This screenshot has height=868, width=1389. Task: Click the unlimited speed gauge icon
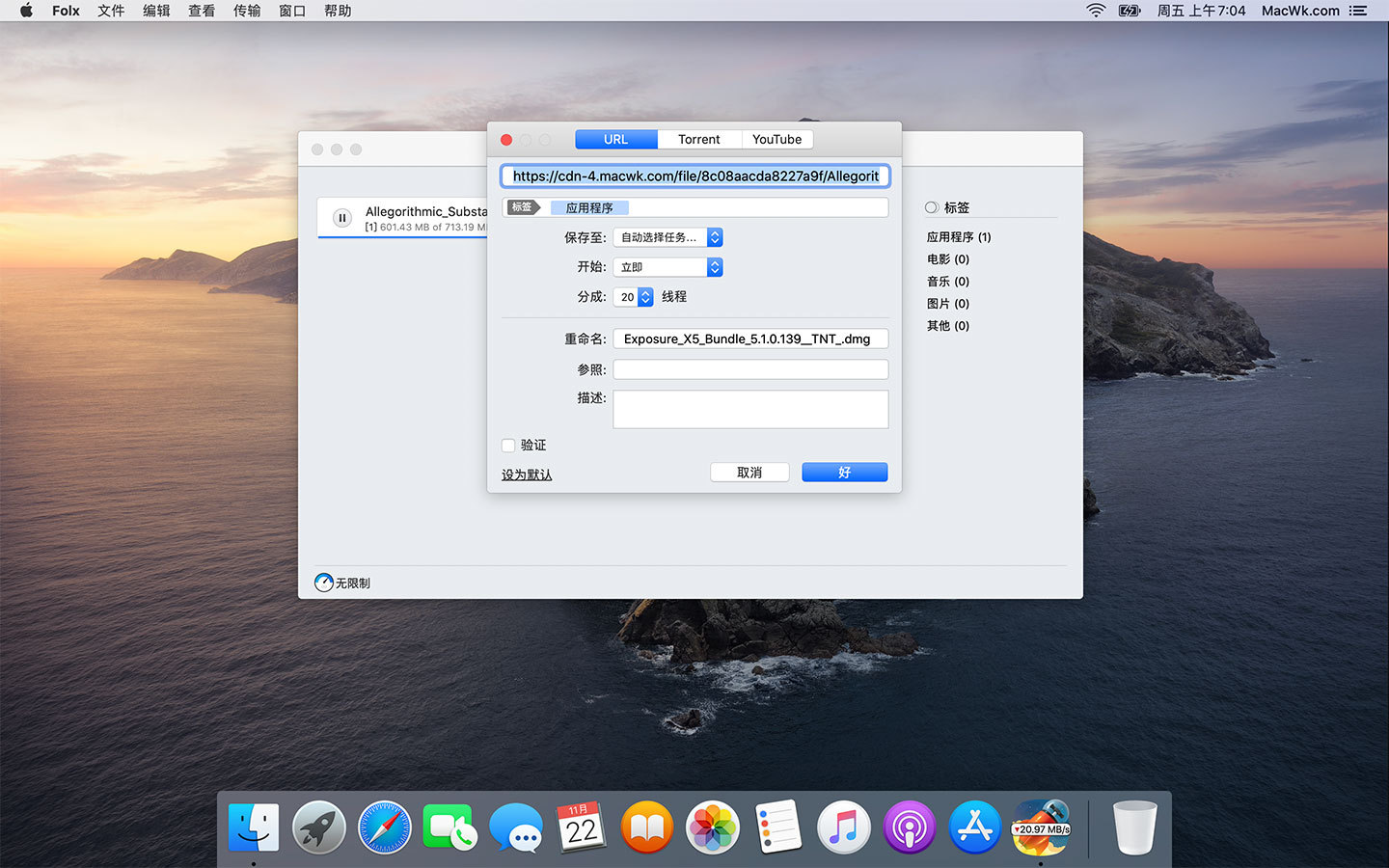click(x=324, y=583)
